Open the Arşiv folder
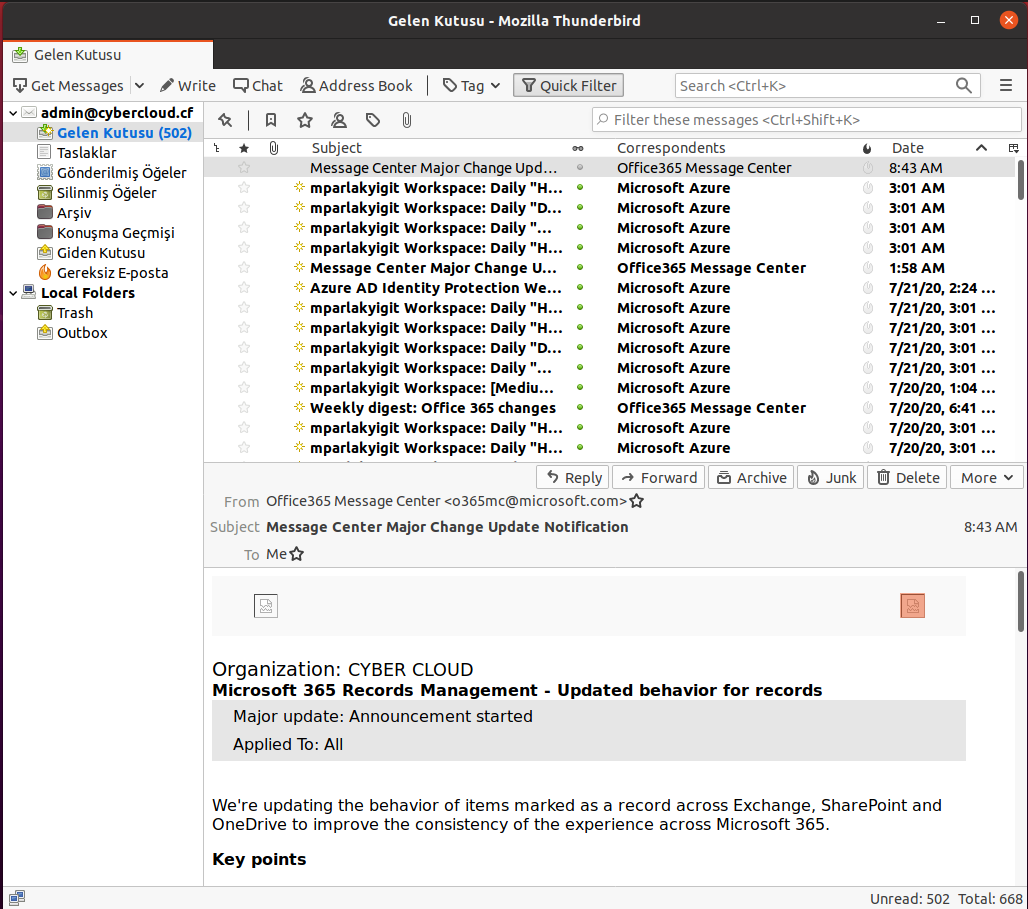 [x=73, y=213]
